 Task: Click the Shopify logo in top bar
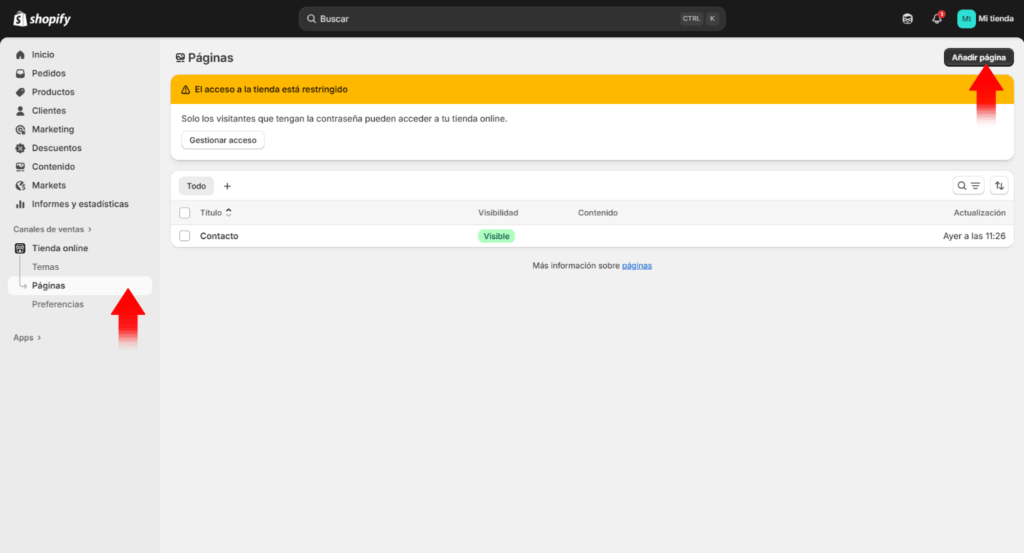point(42,19)
